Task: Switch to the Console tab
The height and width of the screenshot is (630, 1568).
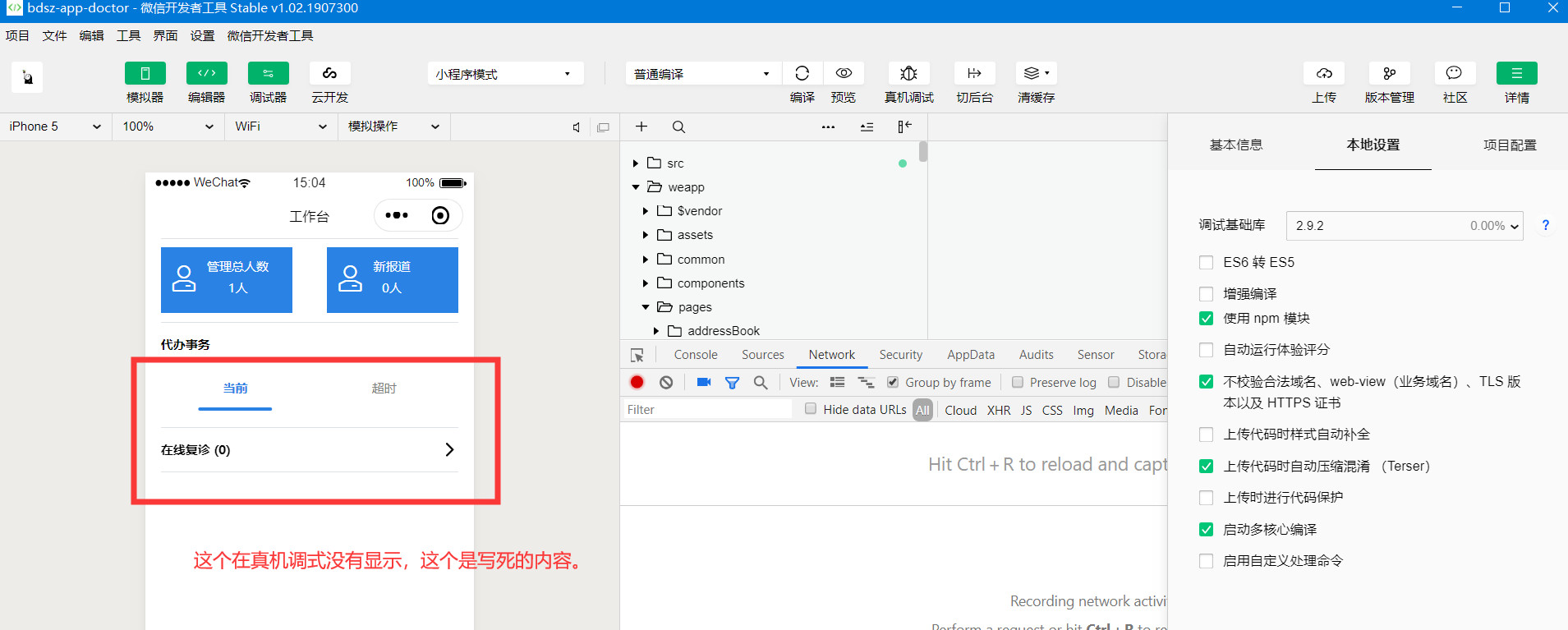Action: [x=696, y=355]
